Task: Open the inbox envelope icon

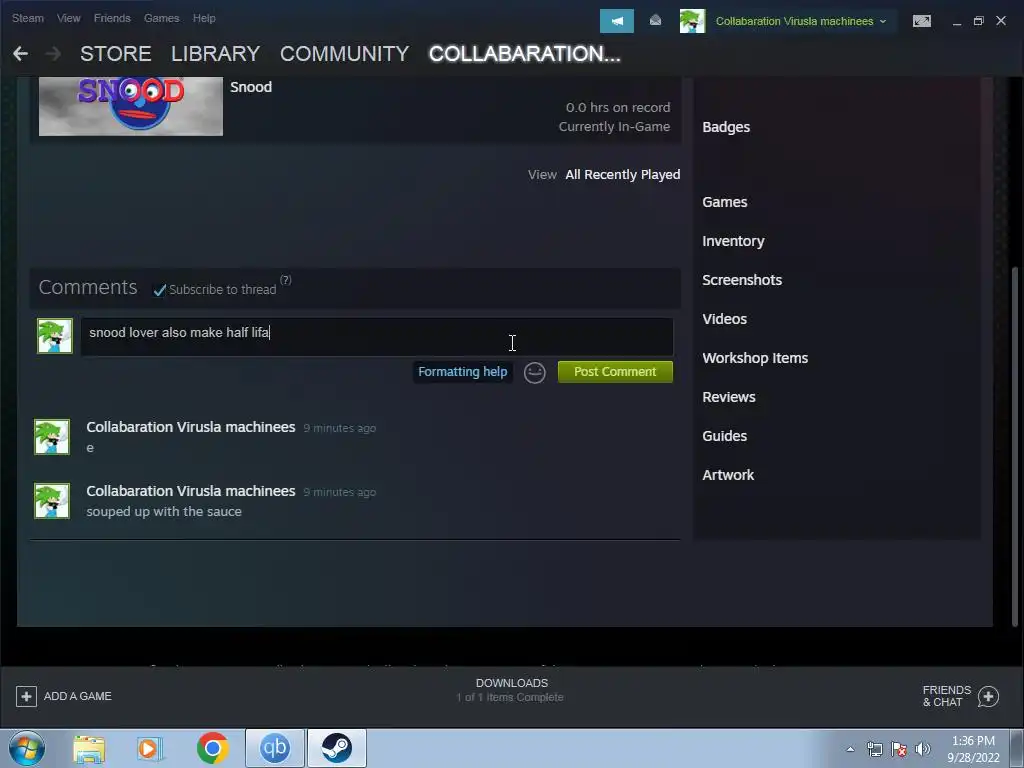Action: (x=655, y=21)
